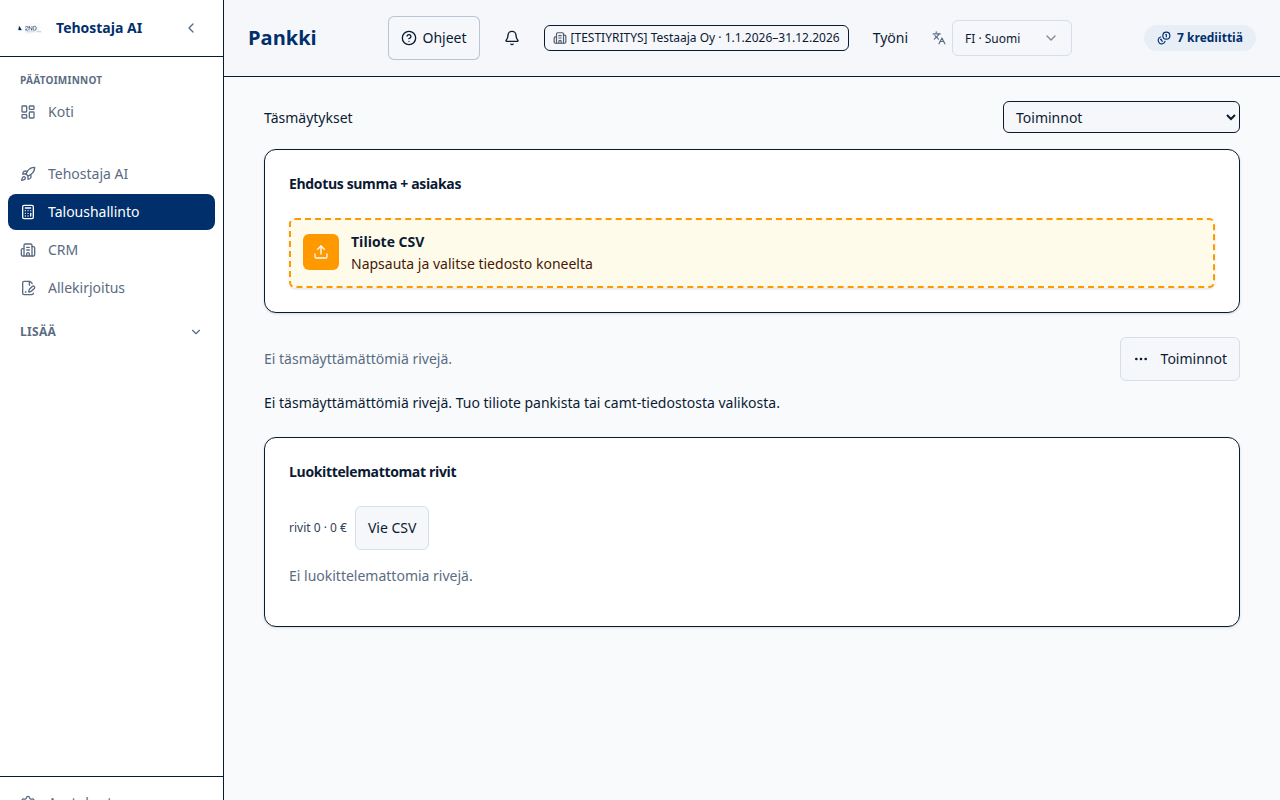Click the Testaaja Oy company selector
Image resolution: width=1280 pixels, height=800 pixels.
tap(696, 38)
